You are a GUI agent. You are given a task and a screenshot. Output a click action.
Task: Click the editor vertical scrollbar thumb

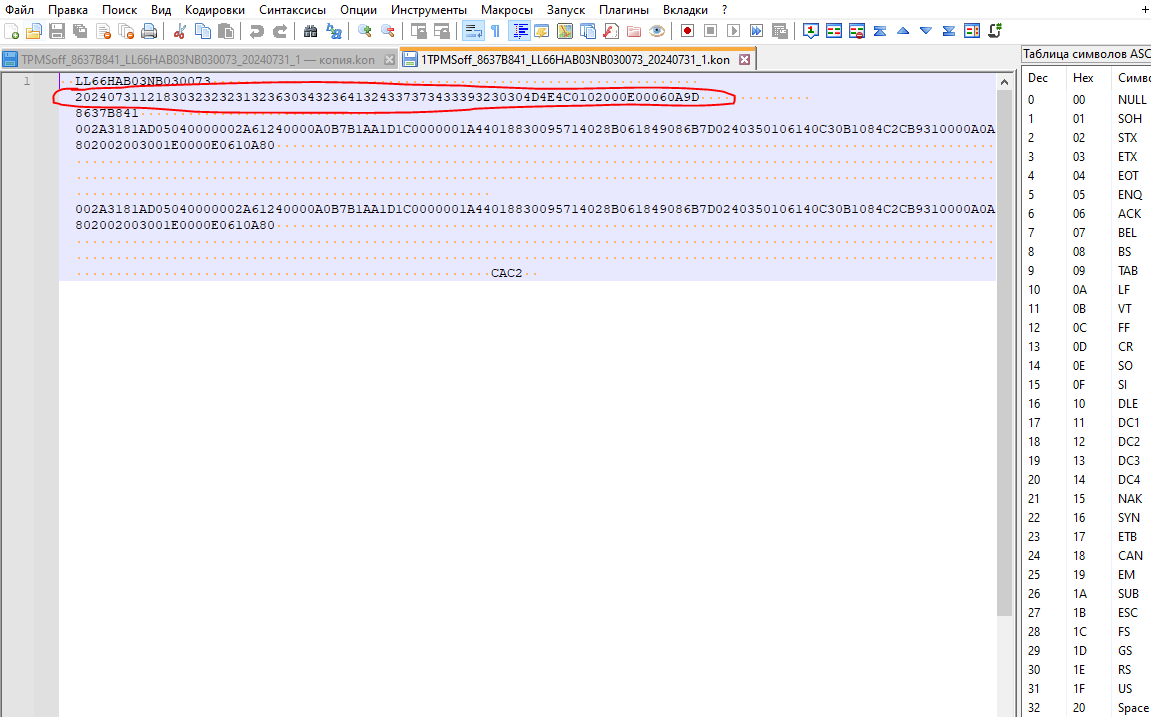click(1004, 352)
